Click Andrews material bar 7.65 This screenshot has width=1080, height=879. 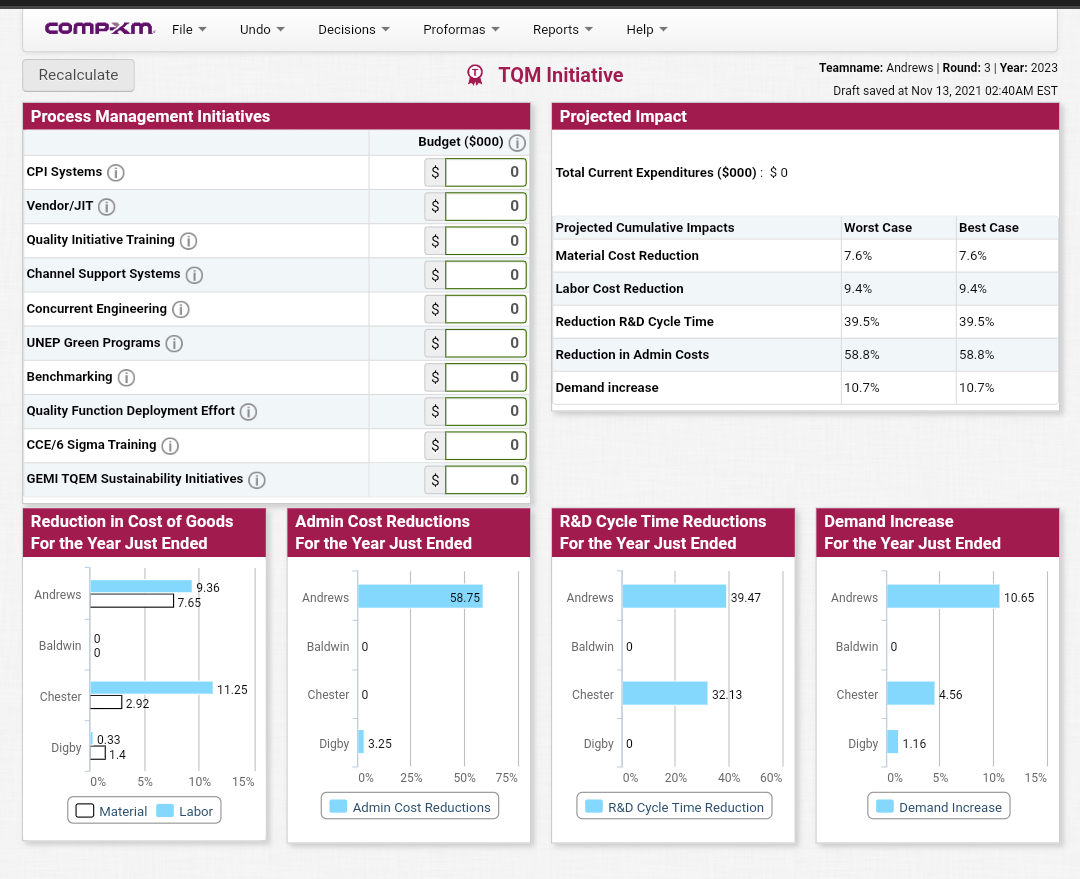click(x=132, y=601)
